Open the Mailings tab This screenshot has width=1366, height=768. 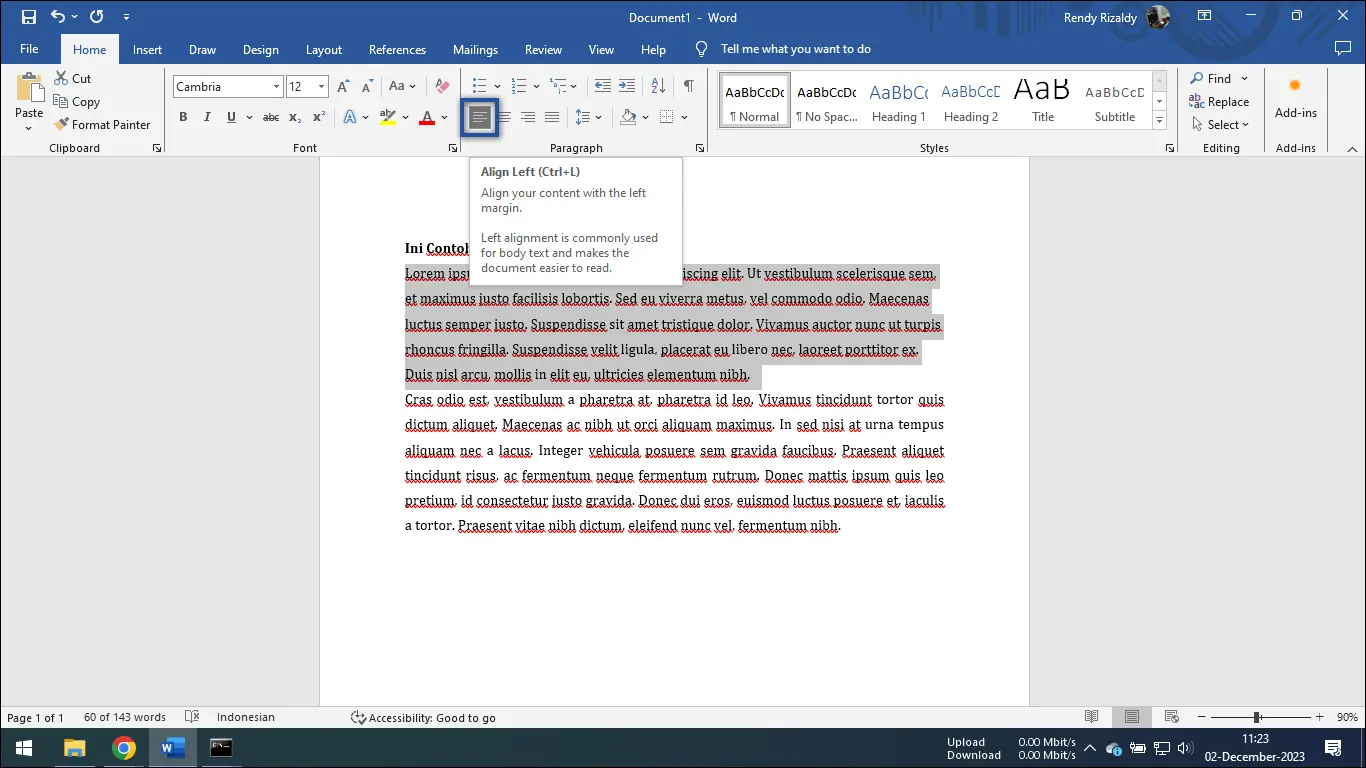475,49
